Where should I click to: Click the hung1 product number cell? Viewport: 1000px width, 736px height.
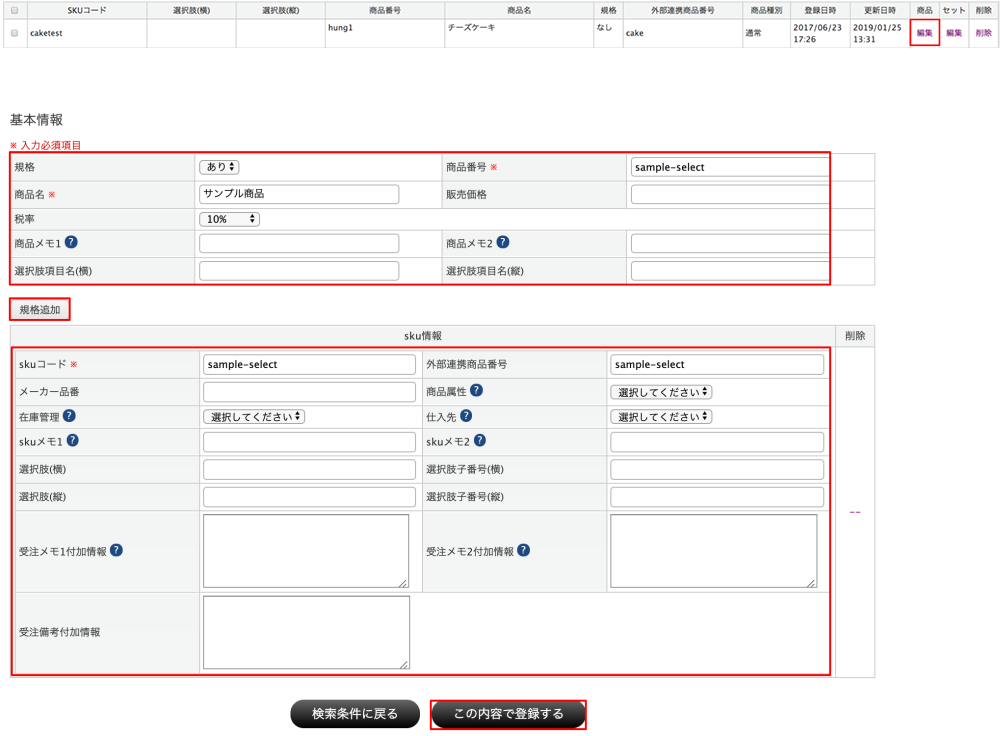(385, 33)
